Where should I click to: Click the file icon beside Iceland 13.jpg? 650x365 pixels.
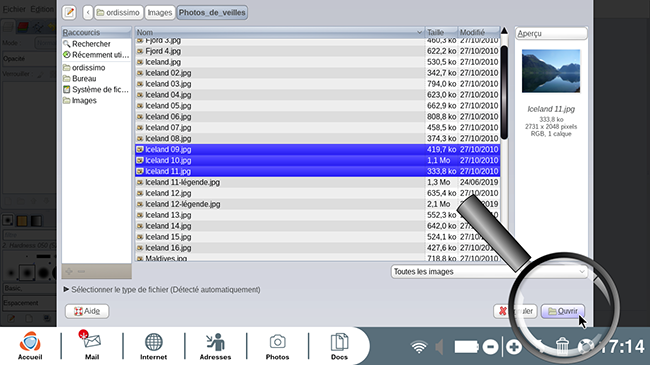click(140, 215)
